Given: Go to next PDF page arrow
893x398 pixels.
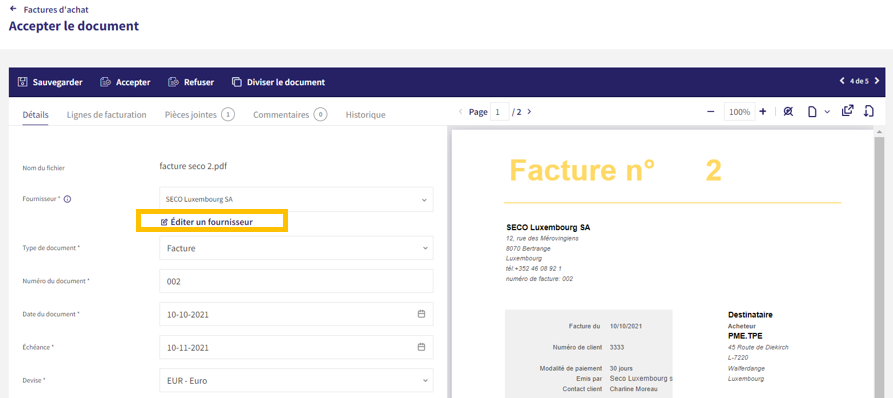Looking at the screenshot, I should [x=529, y=112].
